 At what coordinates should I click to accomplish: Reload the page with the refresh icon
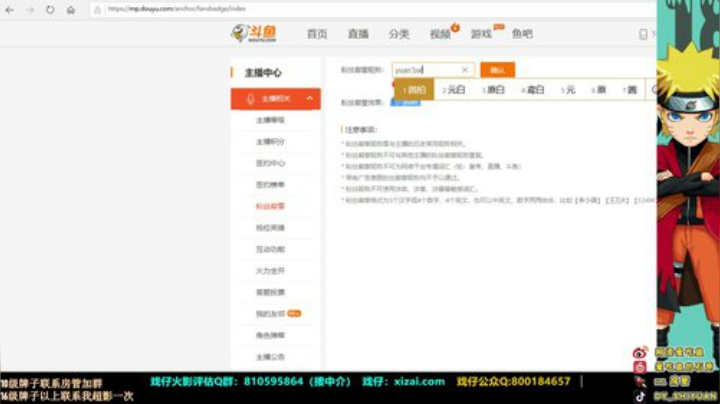pos(50,10)
